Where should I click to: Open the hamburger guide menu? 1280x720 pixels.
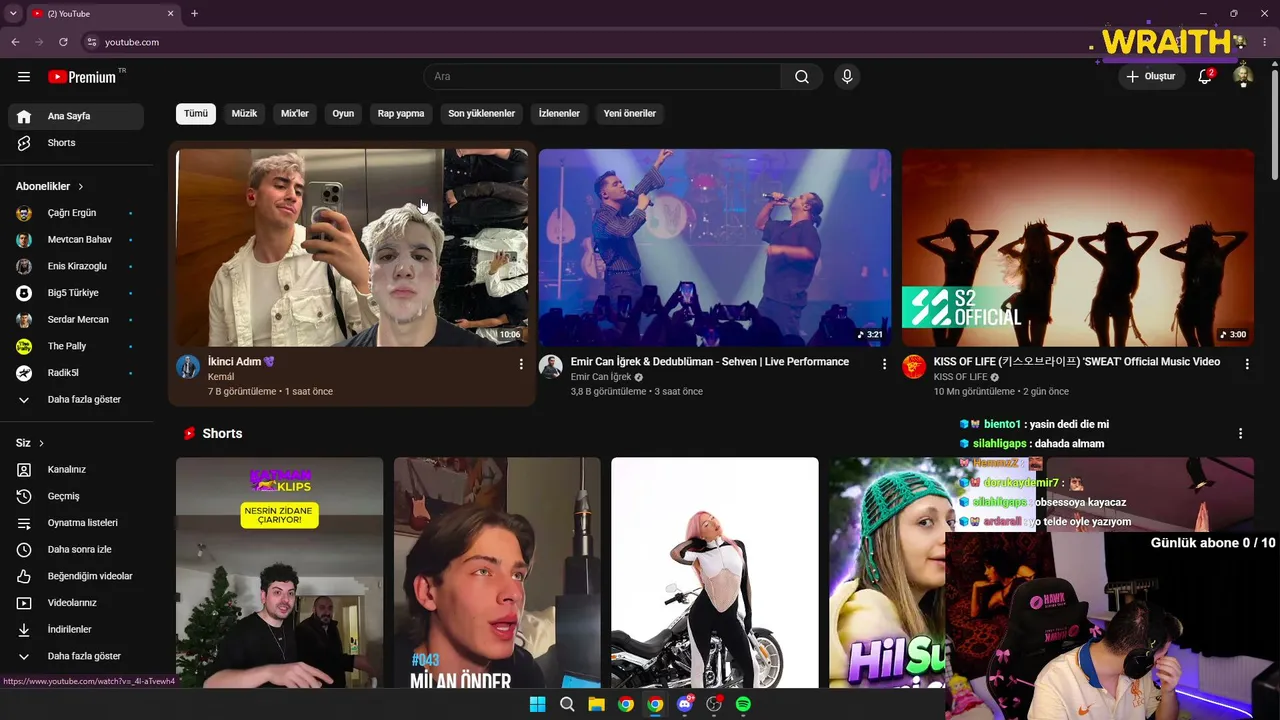[24, 77]
